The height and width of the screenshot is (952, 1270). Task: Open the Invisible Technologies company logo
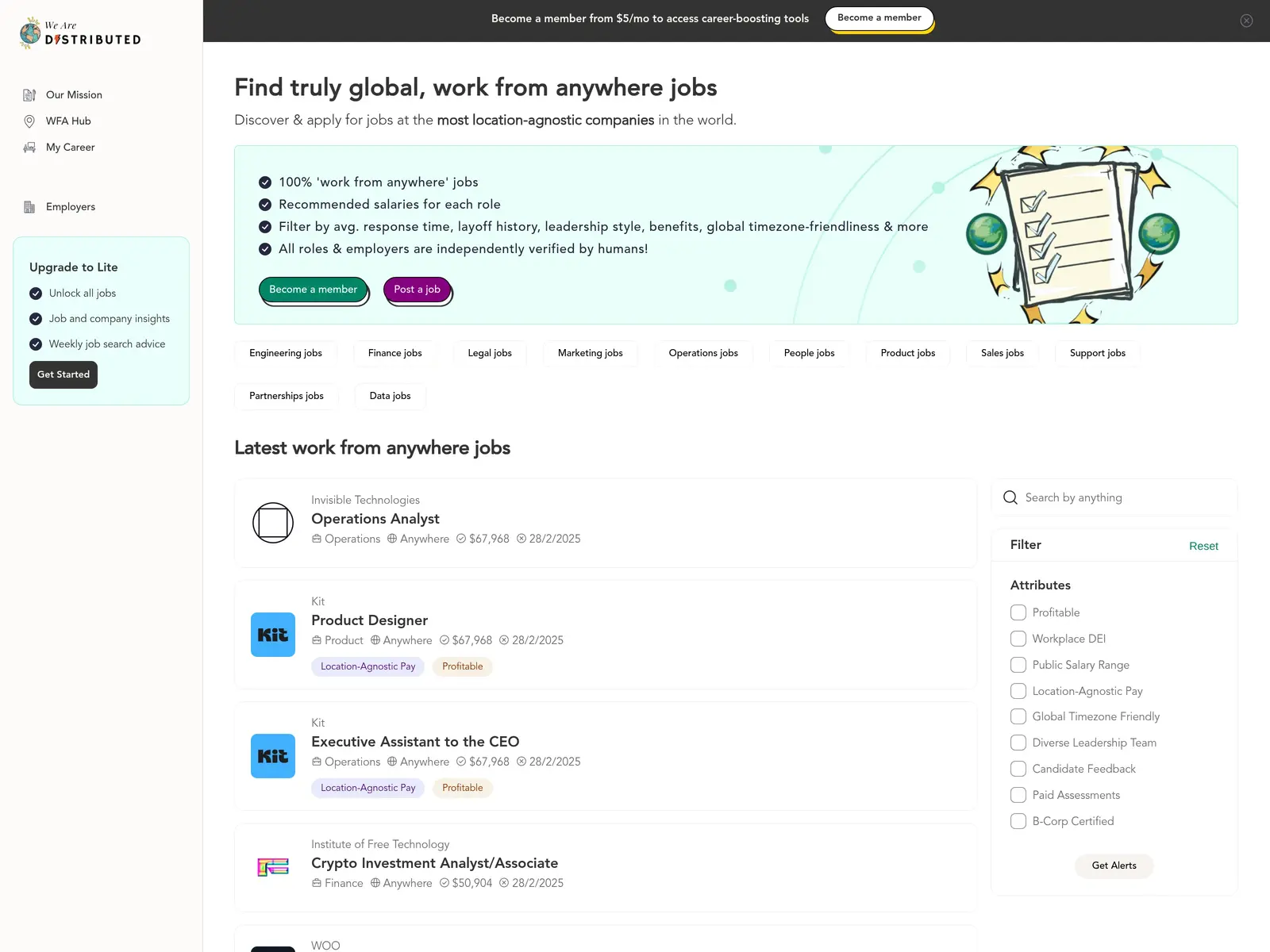pyautogui.click(x=273, y=523)
